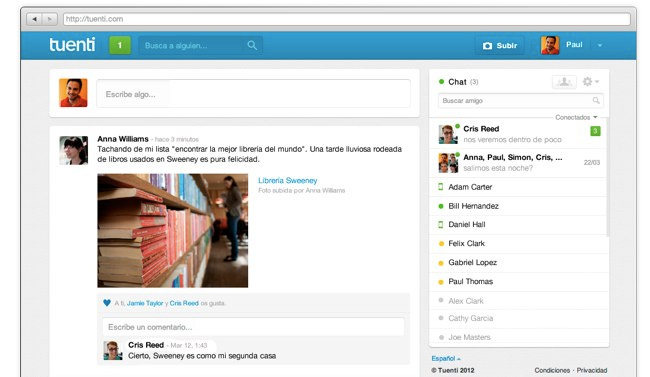Toggle the green chat status dot
The height and width of the screenshot is (377, 650).
tap(441, 82)
